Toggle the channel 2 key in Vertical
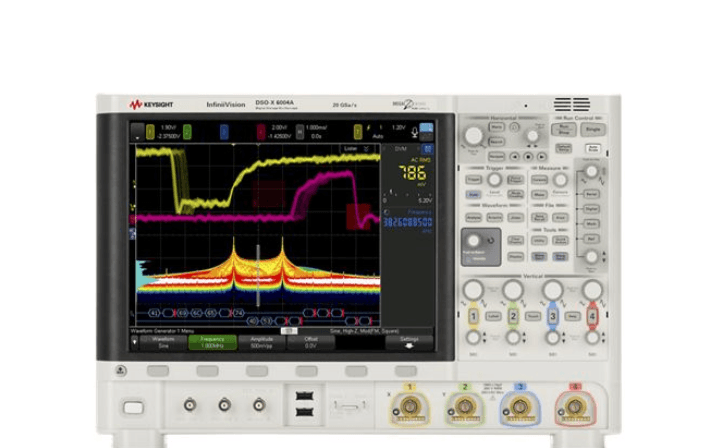The width and height of the screenshot is (727, 448). pos(513,316)
